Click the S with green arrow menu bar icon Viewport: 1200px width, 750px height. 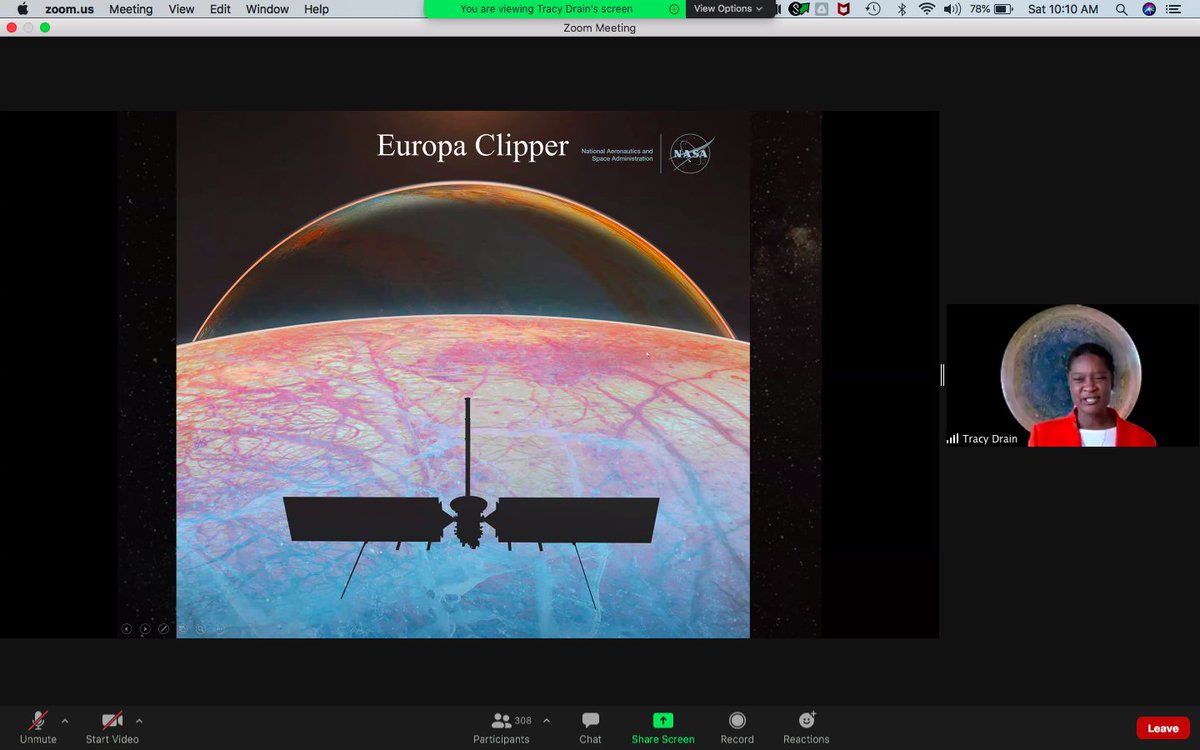point(799,9)
